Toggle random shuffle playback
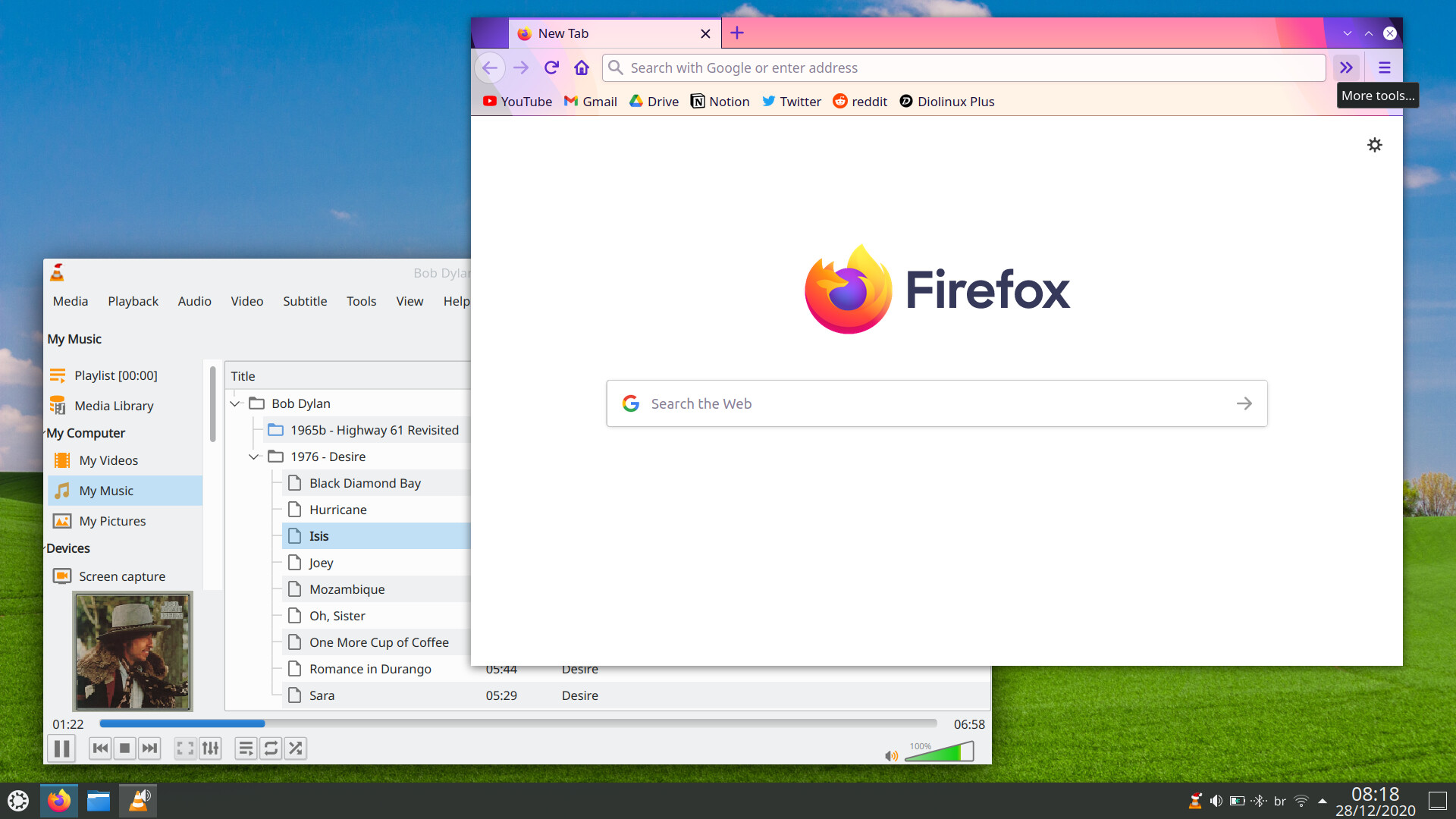This screenshot has width=1456, height=819. pyautogui.click(x=296, y=748)
